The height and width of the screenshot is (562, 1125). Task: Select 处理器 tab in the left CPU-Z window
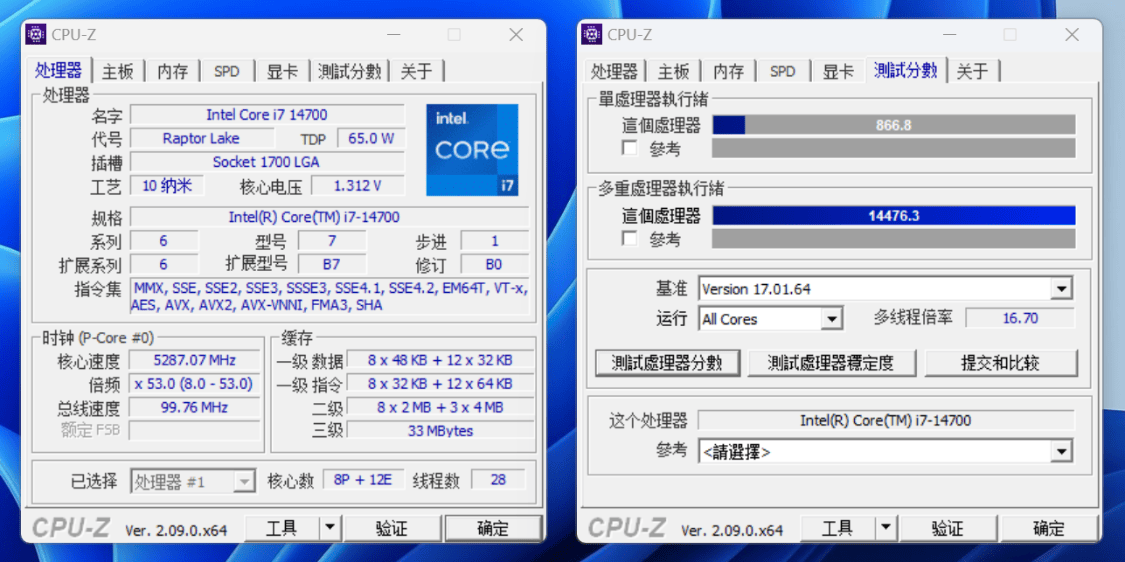59,70
